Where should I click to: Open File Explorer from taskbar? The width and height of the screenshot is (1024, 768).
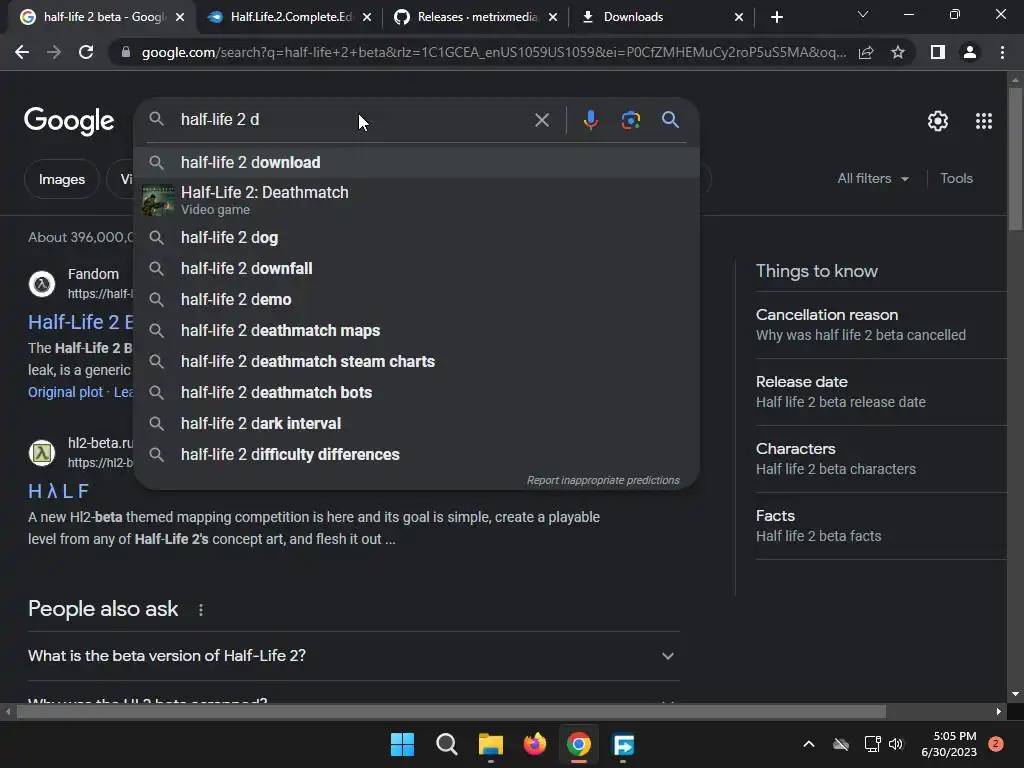point(490,744)
